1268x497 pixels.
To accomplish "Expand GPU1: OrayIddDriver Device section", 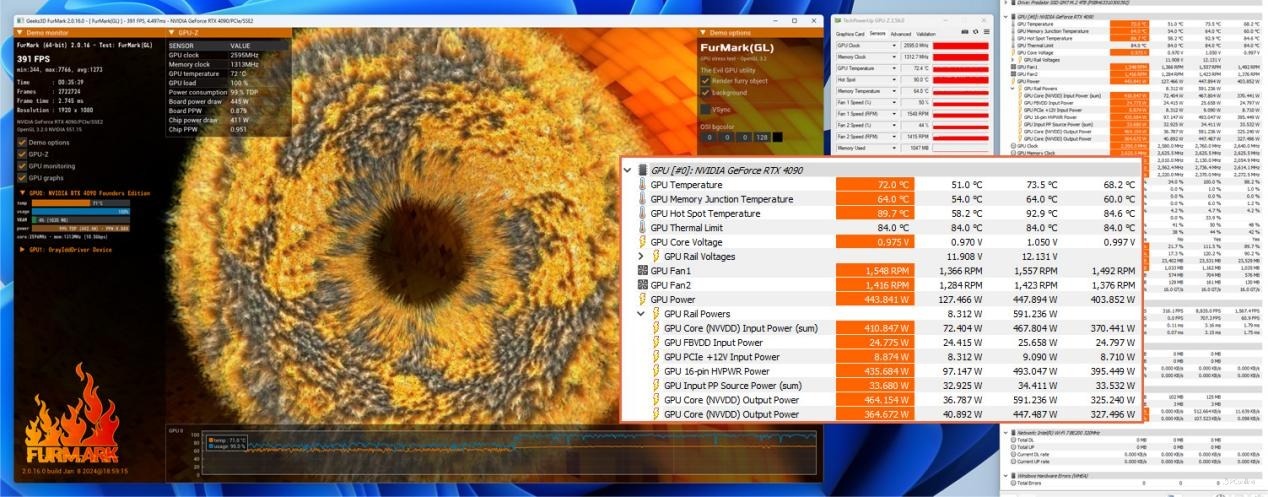I will 22,249.
